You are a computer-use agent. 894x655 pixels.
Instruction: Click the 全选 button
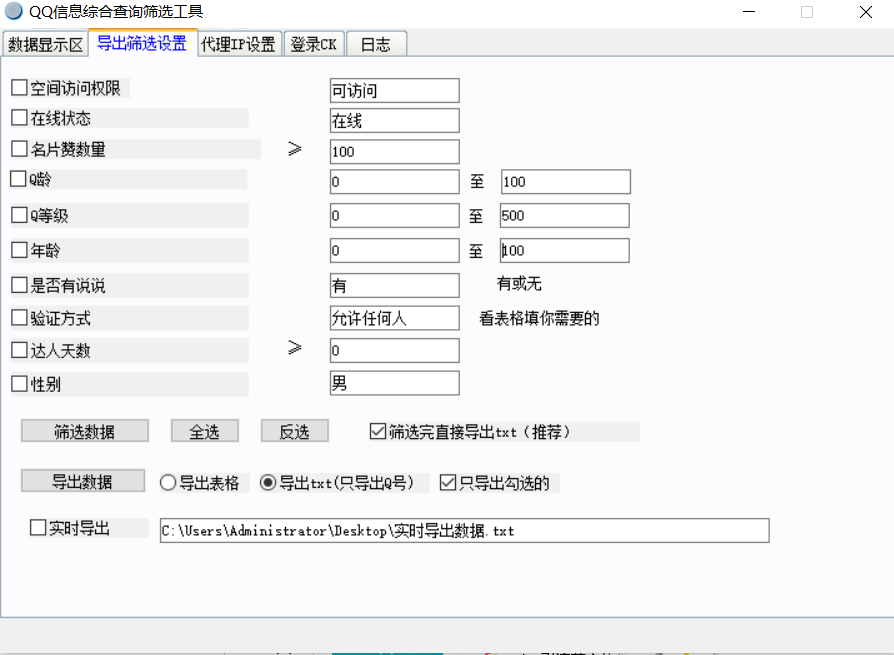pyautogui.click(x=204, y=431)
